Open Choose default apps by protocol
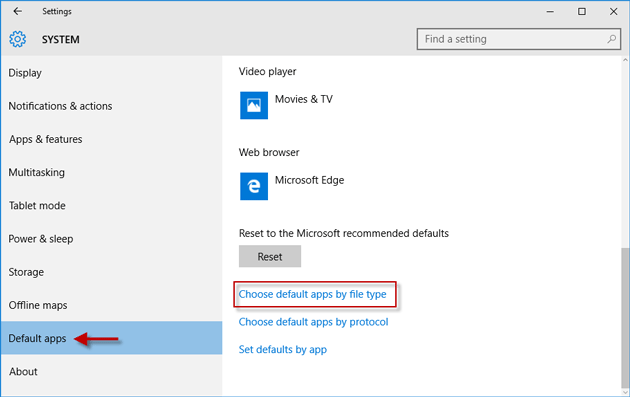The image size is (630, 397). point(313,322)
